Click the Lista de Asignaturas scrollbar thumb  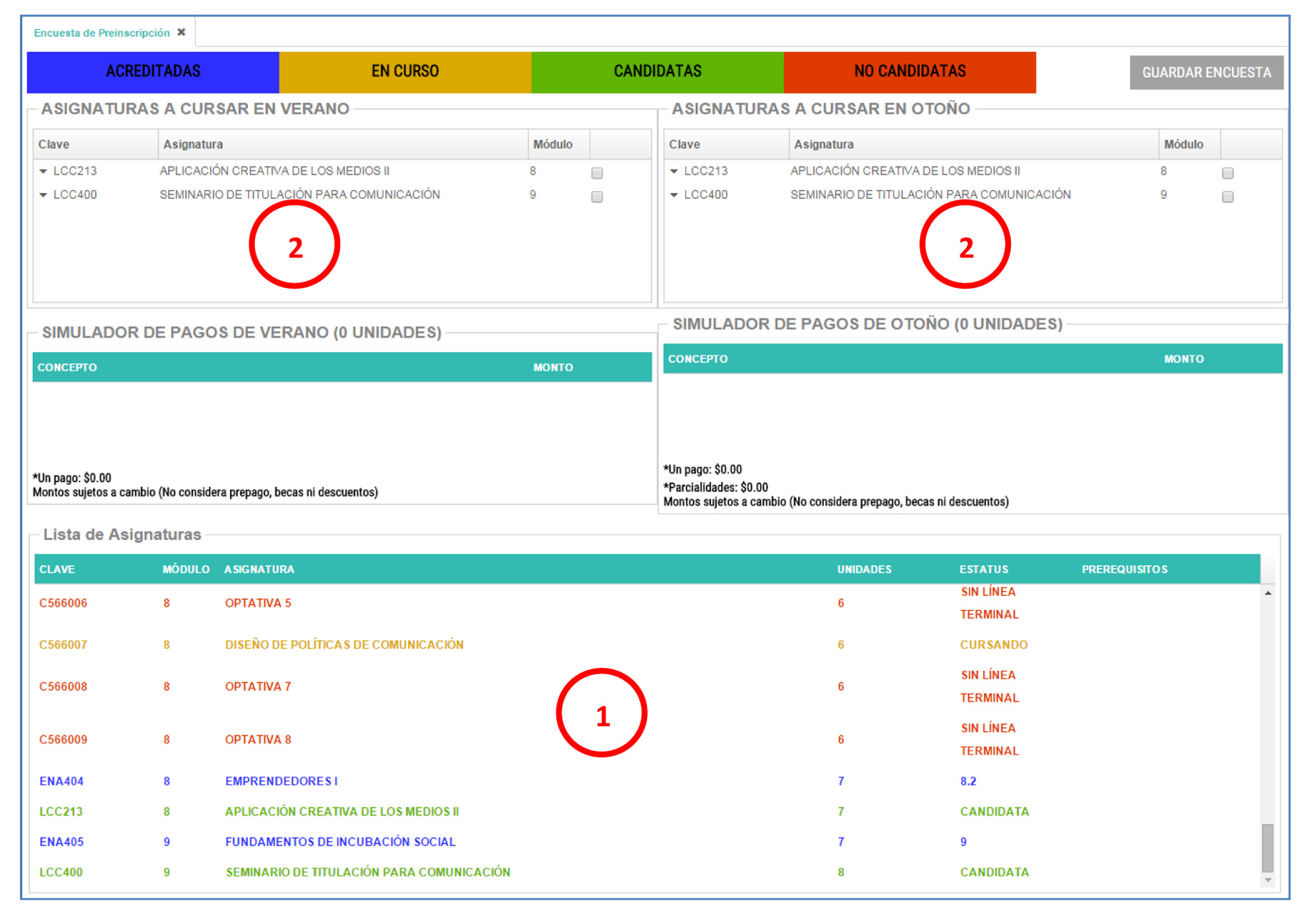pyautogui.click(x=1268, y=847)
